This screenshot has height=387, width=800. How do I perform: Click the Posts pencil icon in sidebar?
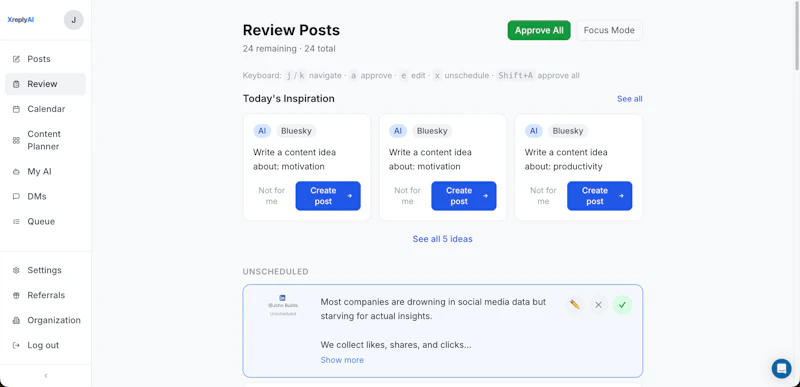16,59
